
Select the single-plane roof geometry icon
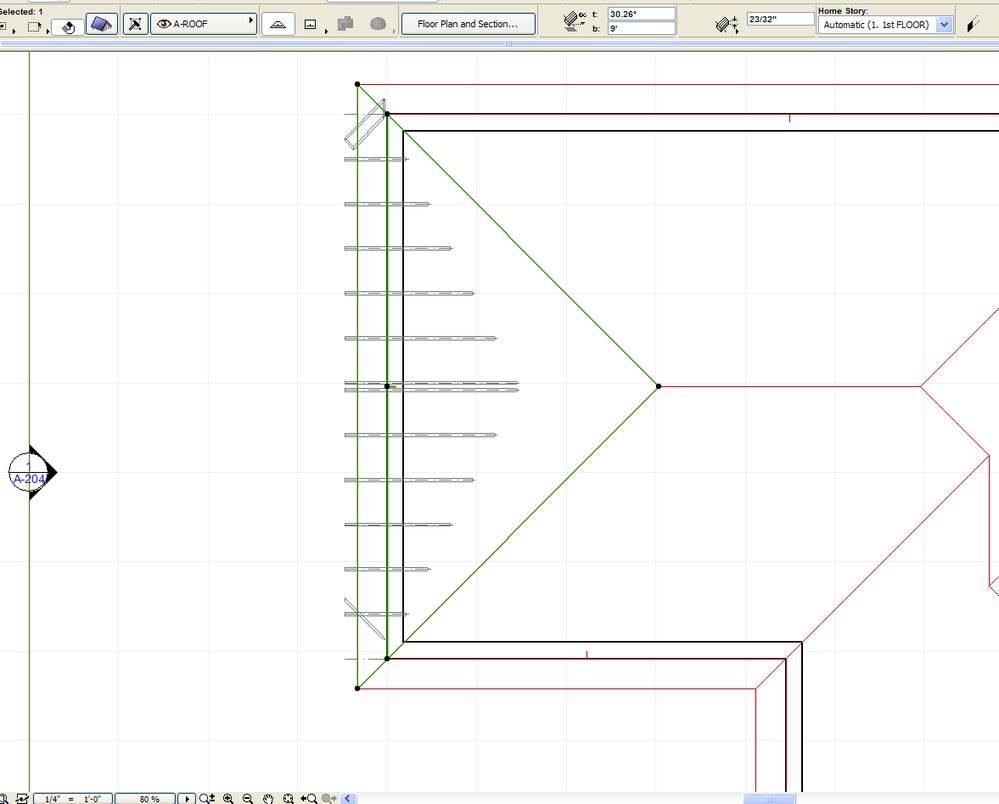tap(278, 24)
